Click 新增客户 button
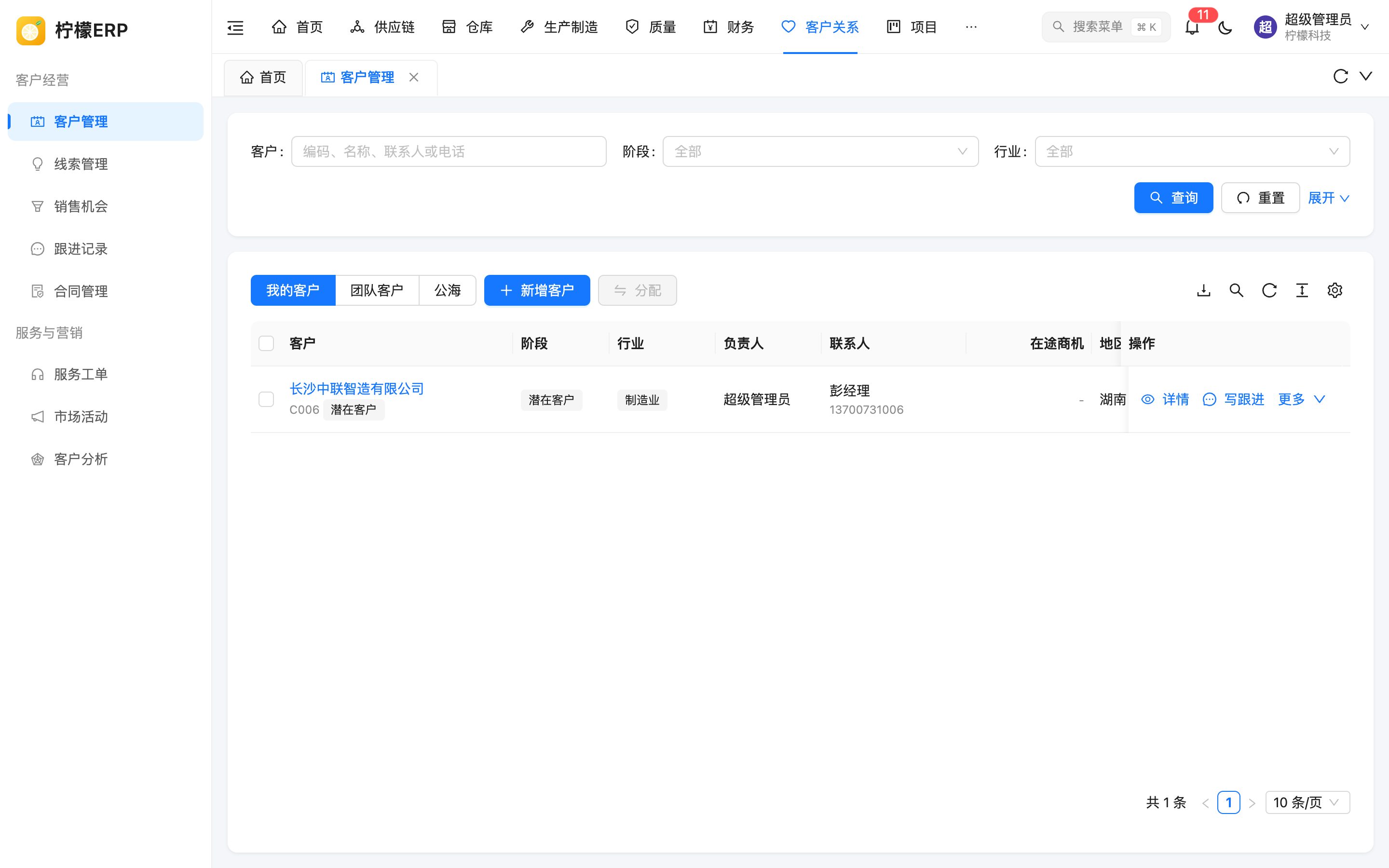The height and width of the screenshot is (868, 1389). (537, 290)
